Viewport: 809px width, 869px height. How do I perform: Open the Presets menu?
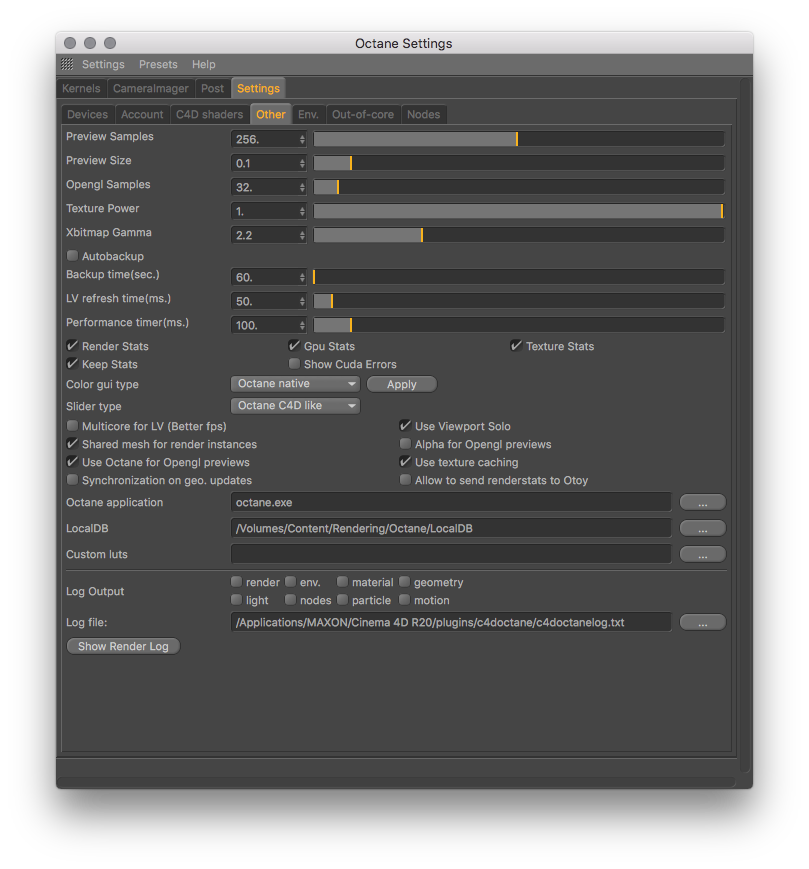(158, 64)
